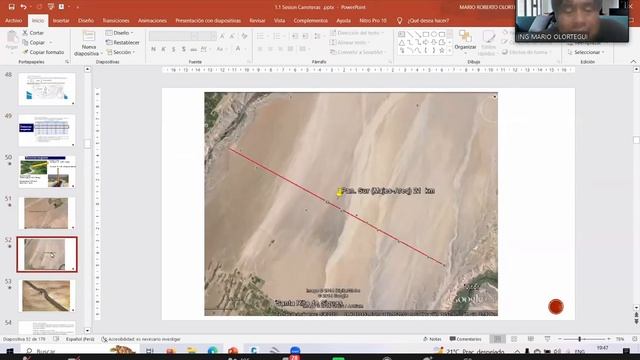The image size is (640, 360).
Task: Open Presentación con diapositivas tab
Action: pos(208,20)
